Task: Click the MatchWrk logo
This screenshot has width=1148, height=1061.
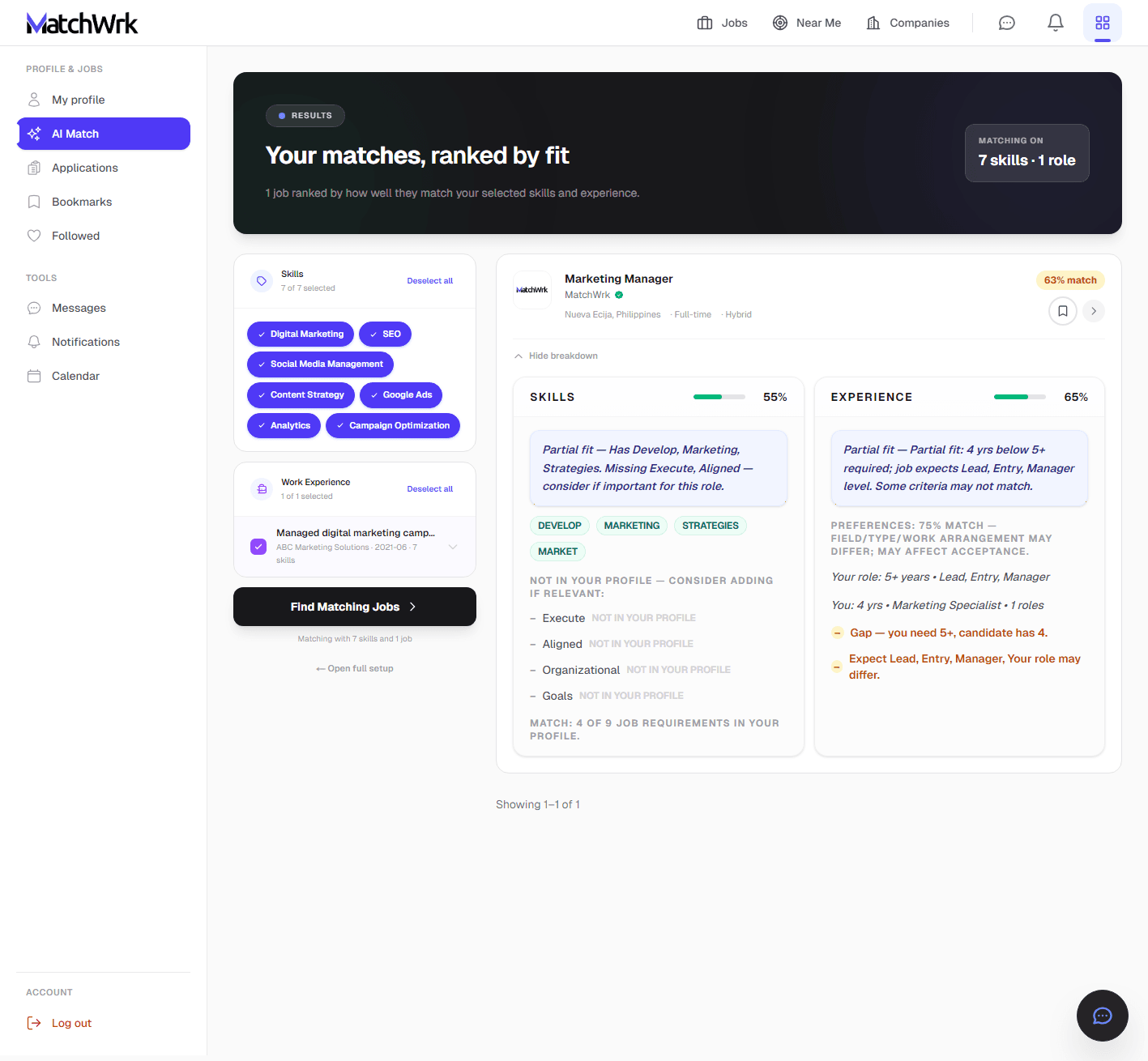Action: [x=82, y=23]
